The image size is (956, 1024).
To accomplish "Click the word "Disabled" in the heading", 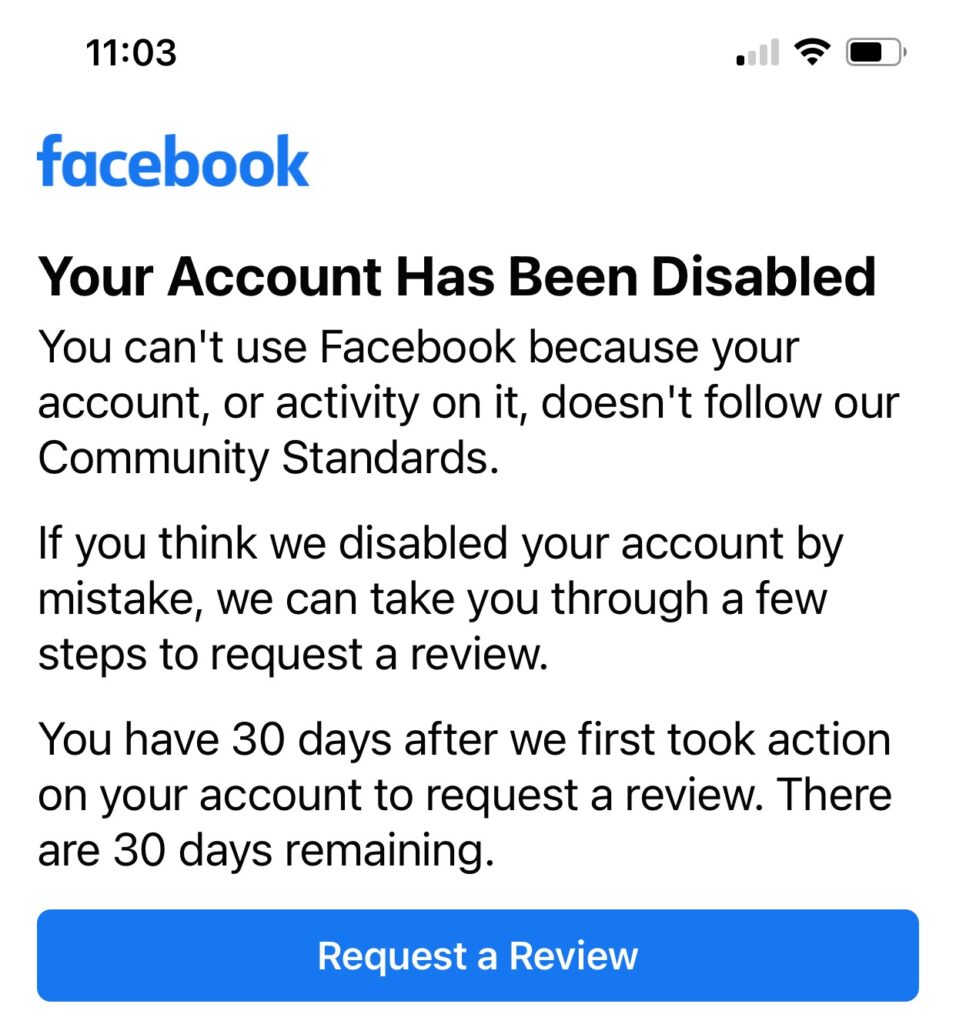I will click(x=764, y=277).
